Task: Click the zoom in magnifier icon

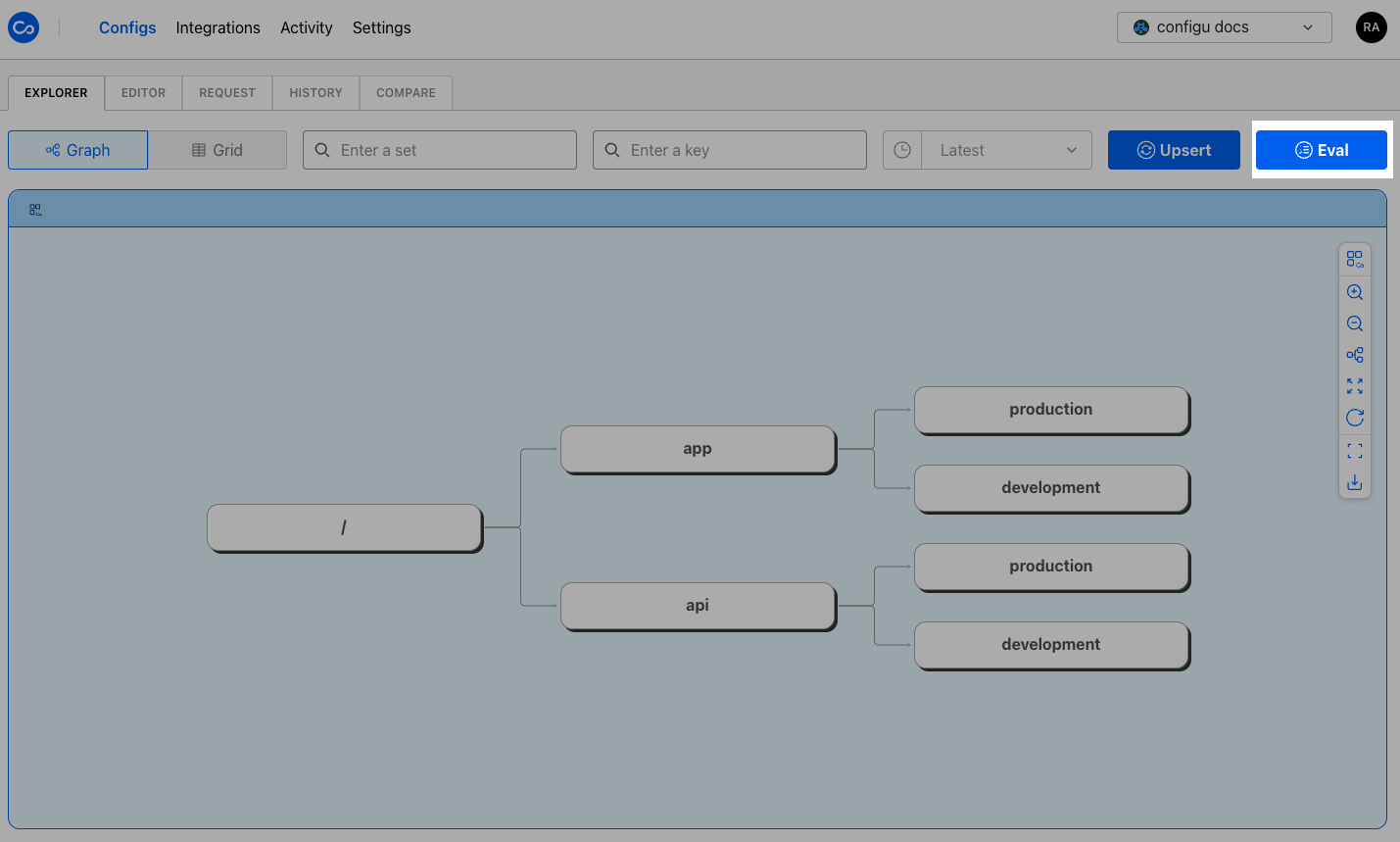Action: coord(1355,292)
